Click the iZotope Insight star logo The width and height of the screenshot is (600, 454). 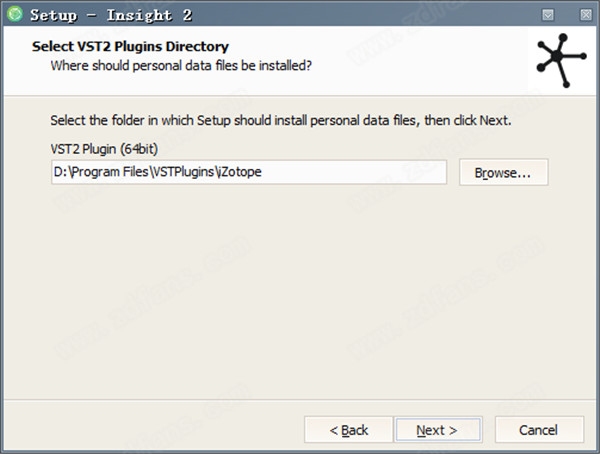[x=561, y=60]
